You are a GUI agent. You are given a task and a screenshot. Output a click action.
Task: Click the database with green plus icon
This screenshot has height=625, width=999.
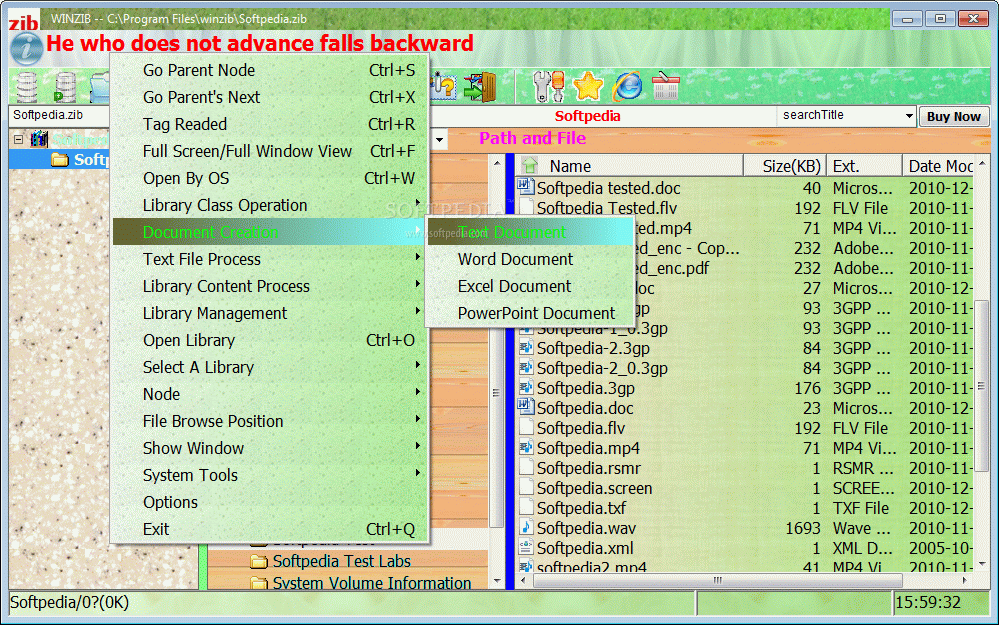pyautogui.click(x=65, y=87)
